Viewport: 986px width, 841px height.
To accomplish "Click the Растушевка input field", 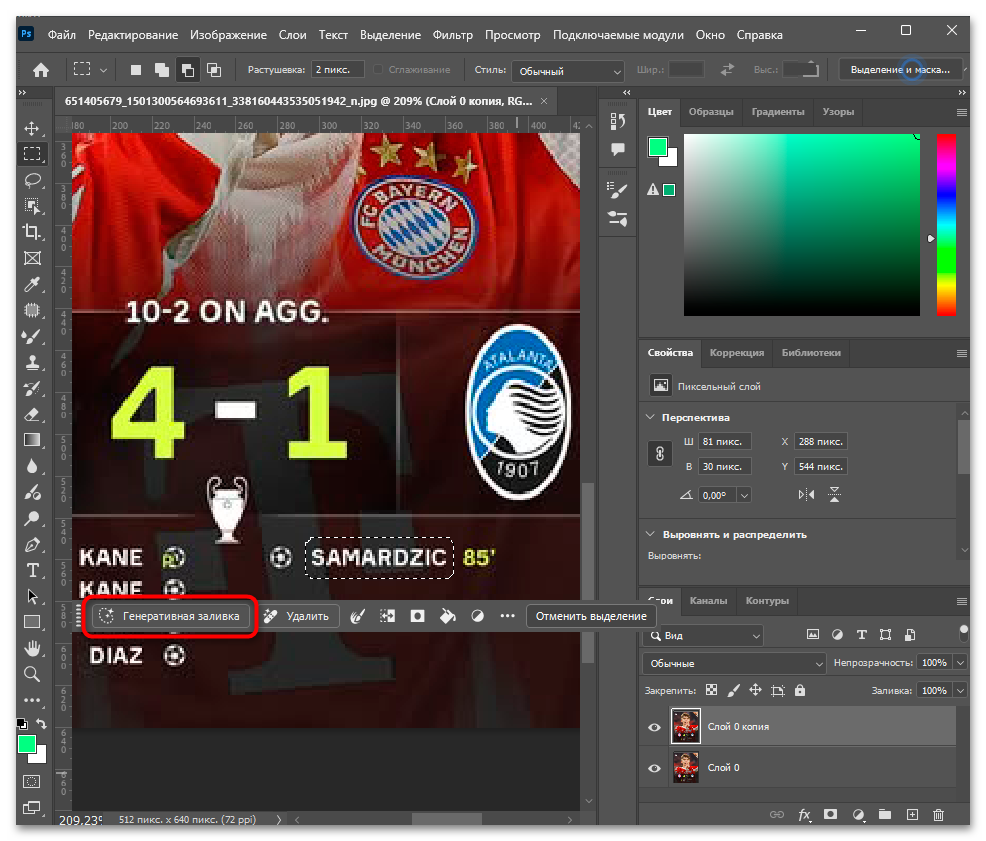I will point(338,70).
